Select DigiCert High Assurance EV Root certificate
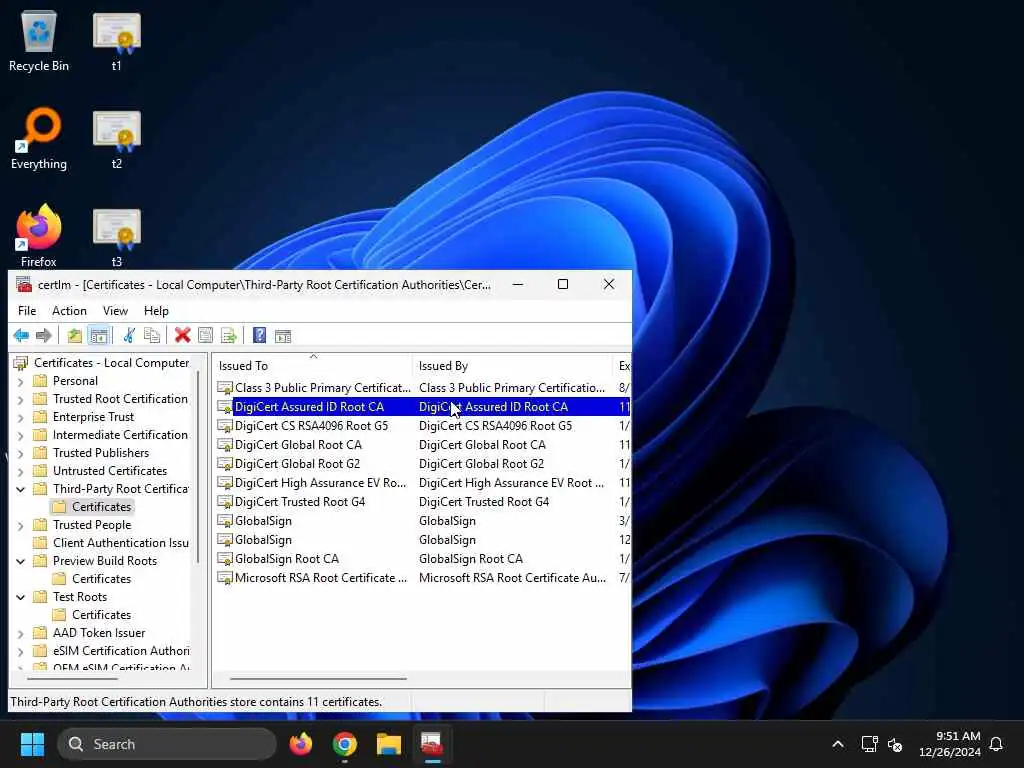 (x=423, y=483)
